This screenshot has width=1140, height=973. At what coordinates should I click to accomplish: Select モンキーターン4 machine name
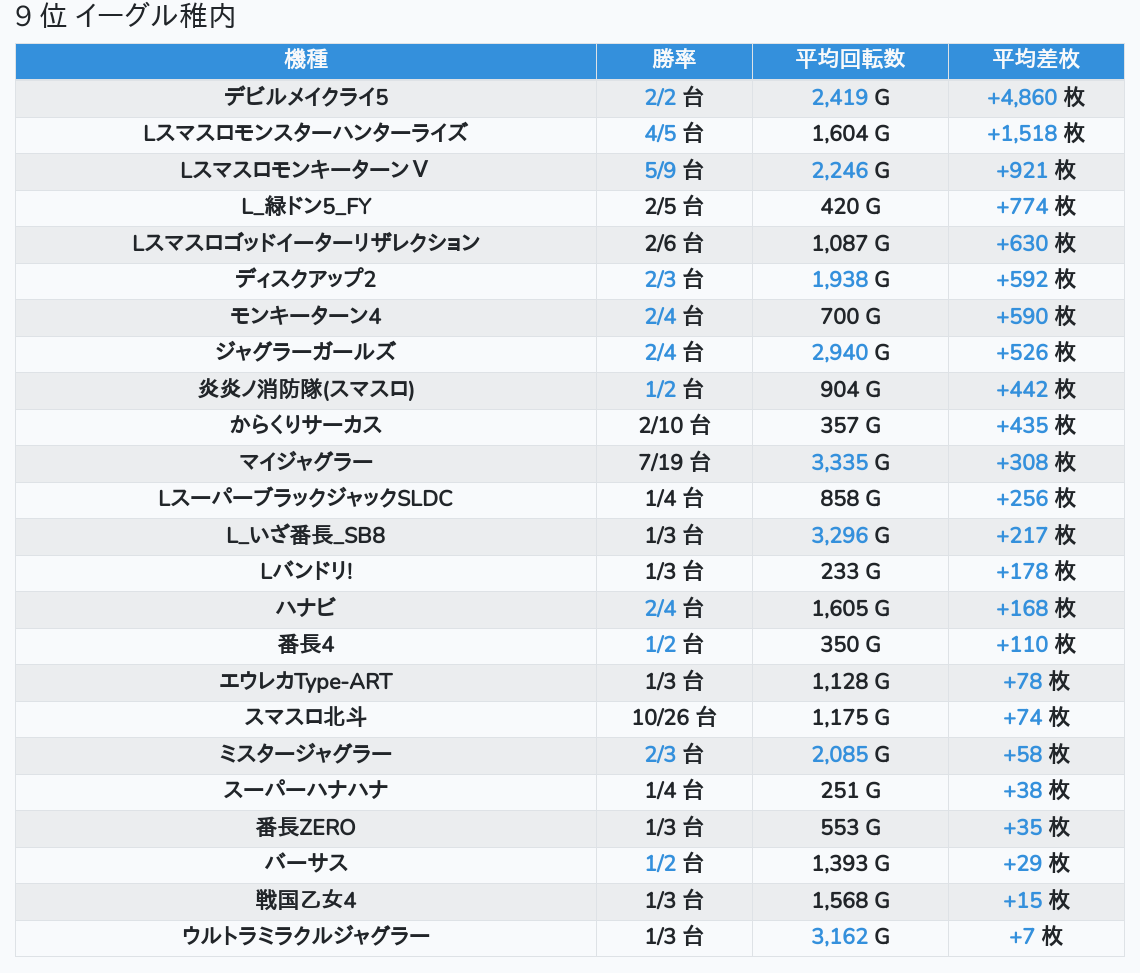click(306, 316)
